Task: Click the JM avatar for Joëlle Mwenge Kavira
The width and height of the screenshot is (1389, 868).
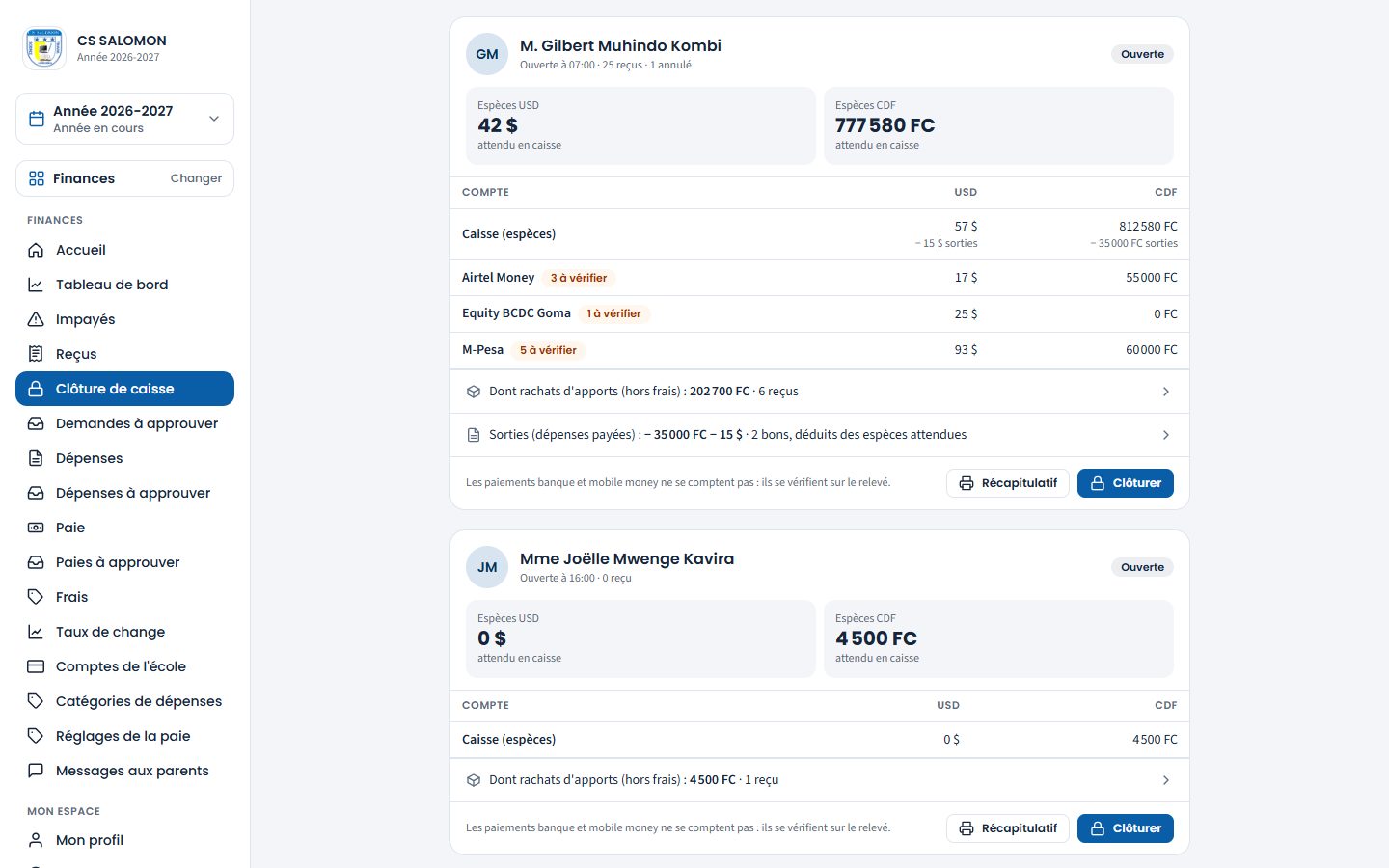Action: click(487, 567)
